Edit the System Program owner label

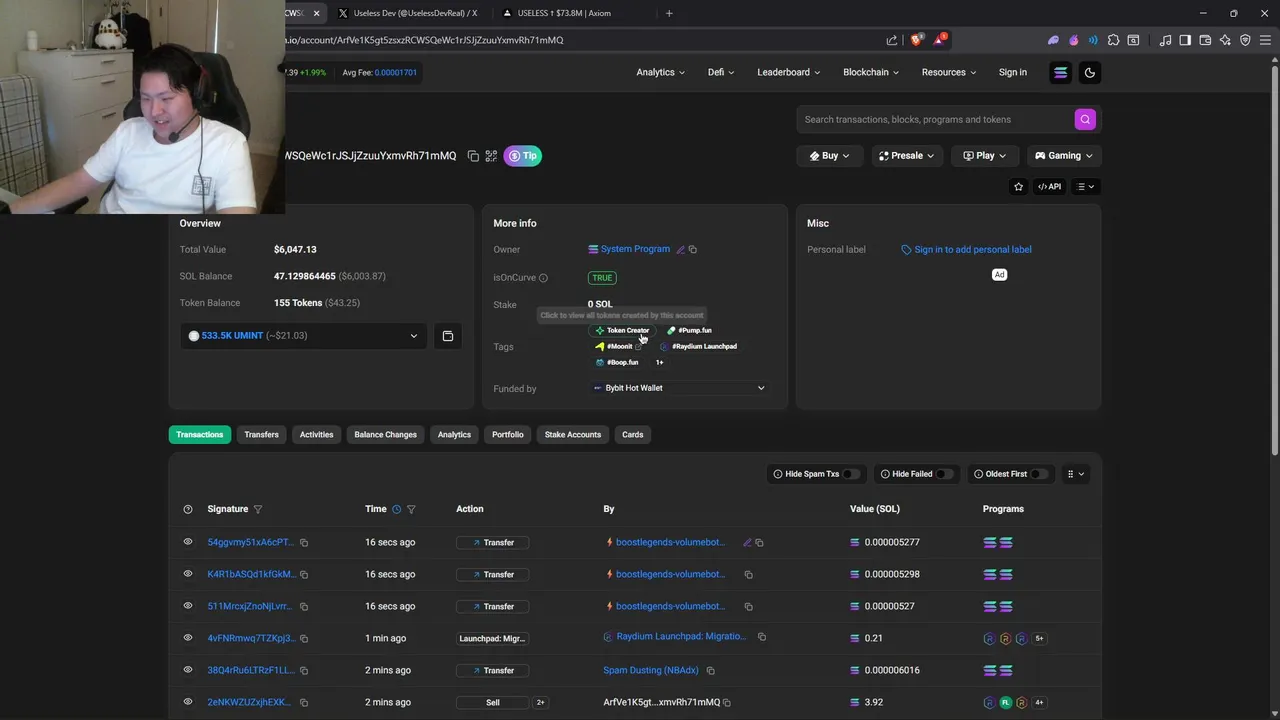[x=681, y=249]
